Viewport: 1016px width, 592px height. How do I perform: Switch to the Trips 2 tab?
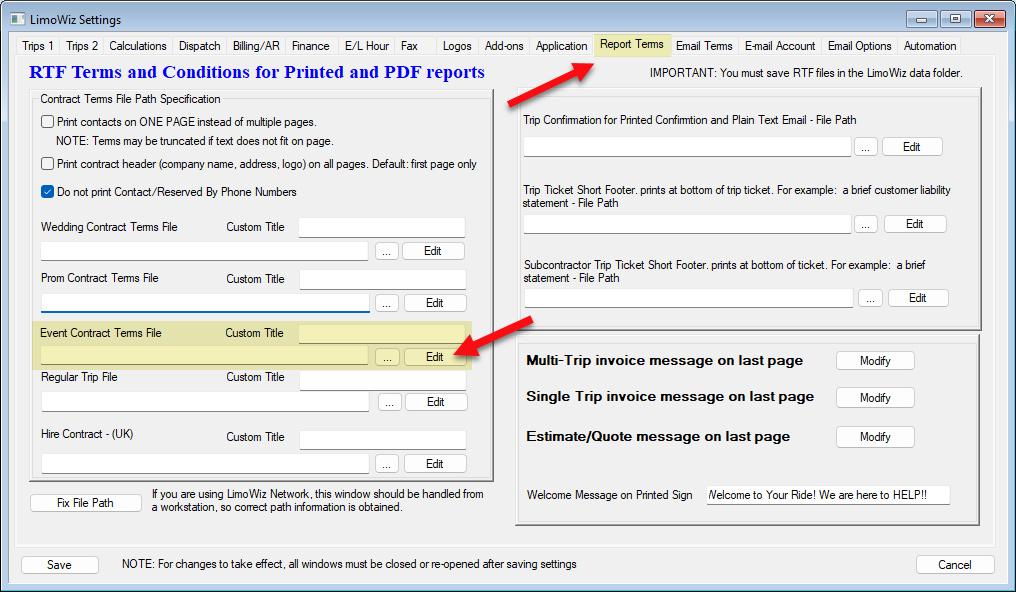coord(82,46)
